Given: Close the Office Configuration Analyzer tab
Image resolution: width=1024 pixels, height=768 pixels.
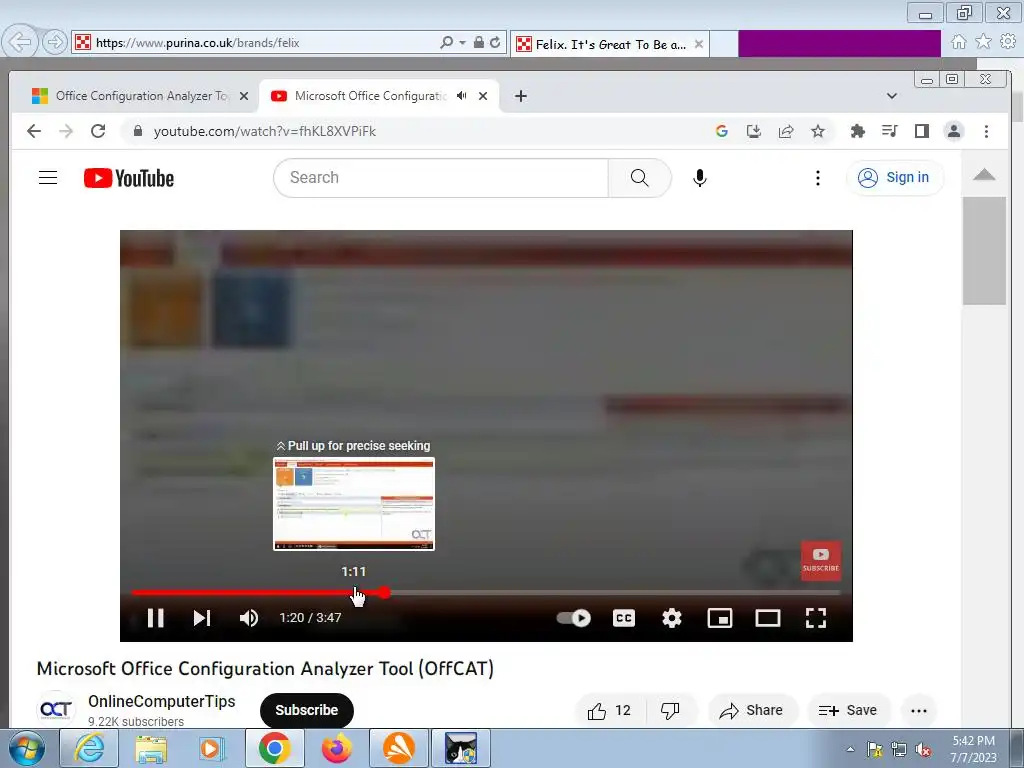Looking at the screenshot, I should (x=244, y=96).
